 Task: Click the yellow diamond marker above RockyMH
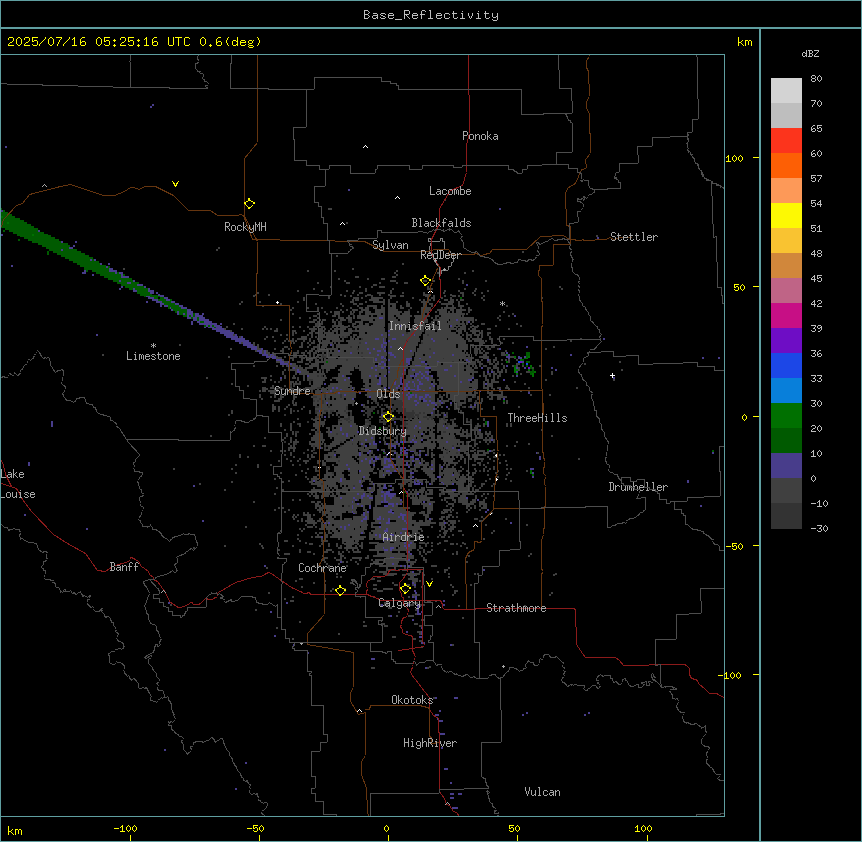pyautogui.click(x=249, y=204)
